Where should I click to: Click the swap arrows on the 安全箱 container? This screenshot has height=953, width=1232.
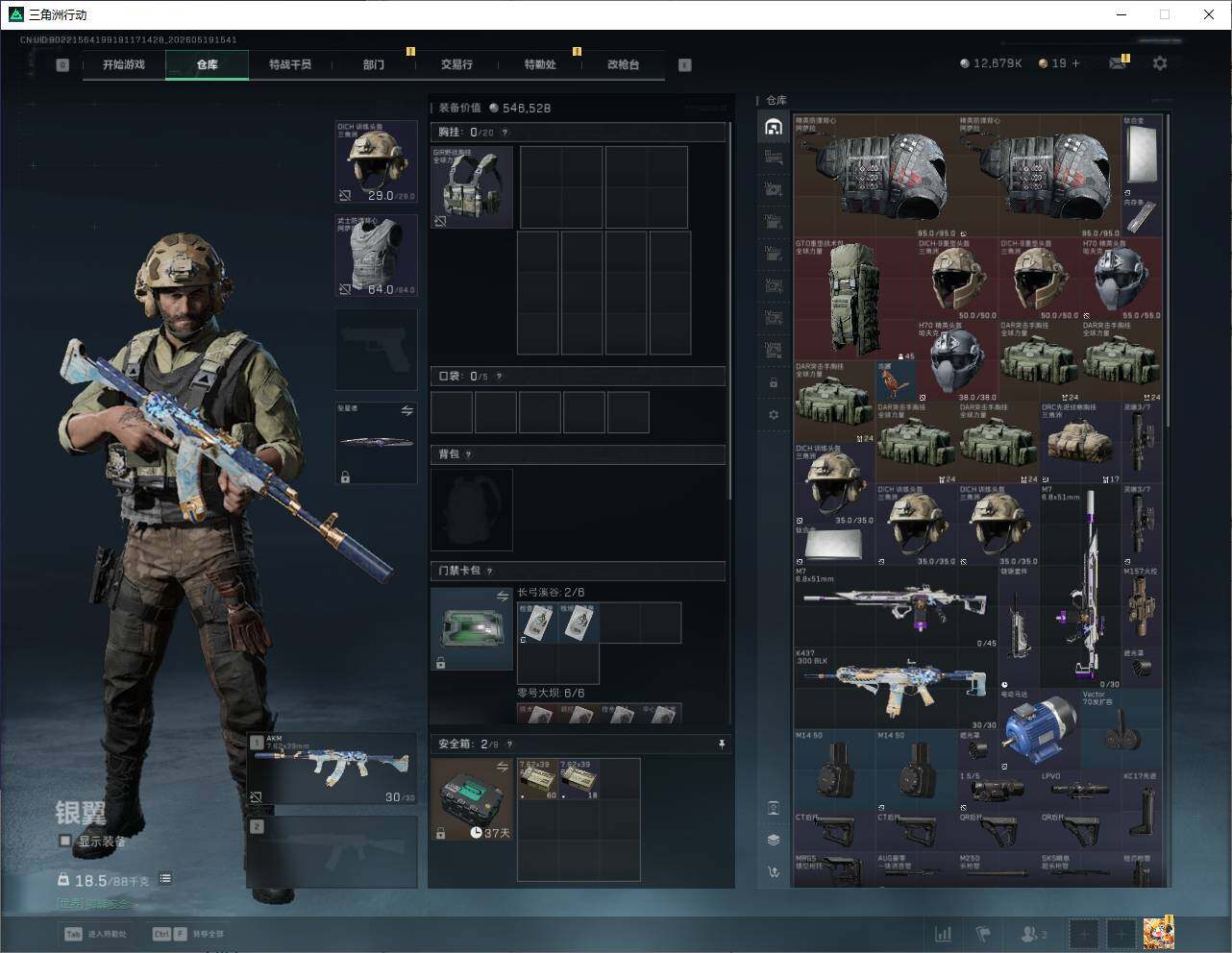coord(503,767)
